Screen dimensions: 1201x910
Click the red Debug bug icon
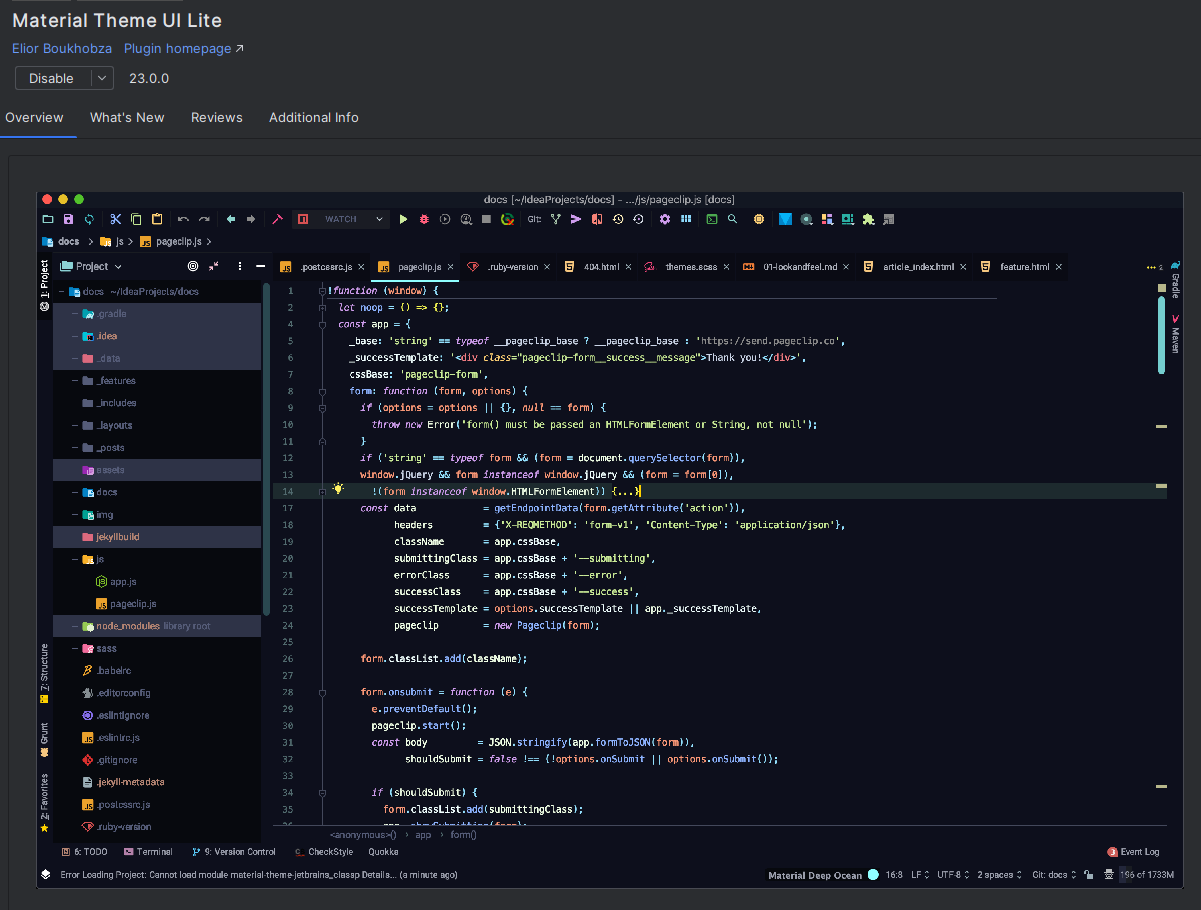click(424, 219)
